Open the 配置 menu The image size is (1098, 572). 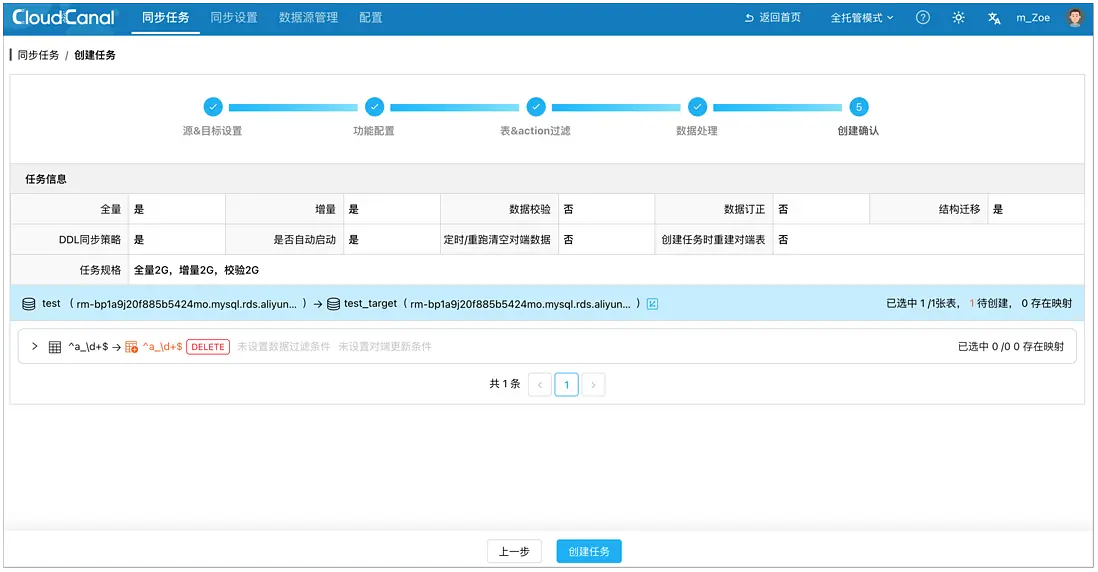(x=370, y=18)
